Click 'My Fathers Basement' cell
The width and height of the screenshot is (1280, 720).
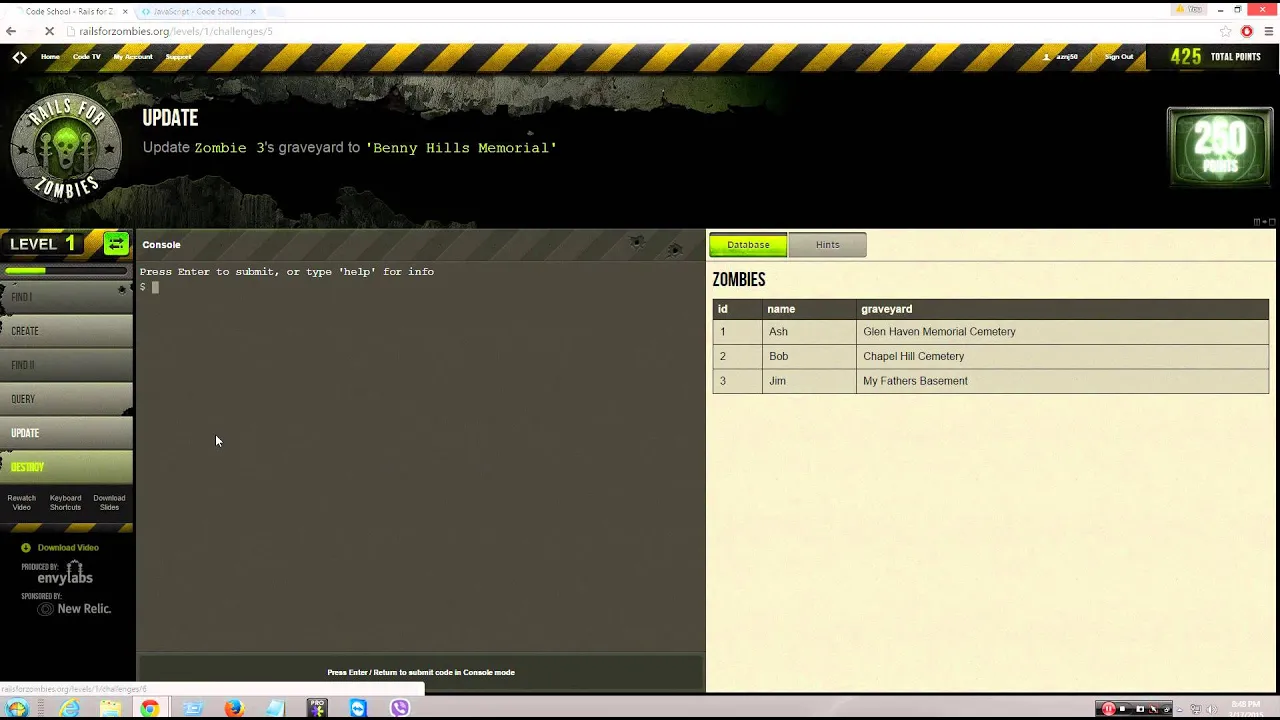pos(1063,381)
